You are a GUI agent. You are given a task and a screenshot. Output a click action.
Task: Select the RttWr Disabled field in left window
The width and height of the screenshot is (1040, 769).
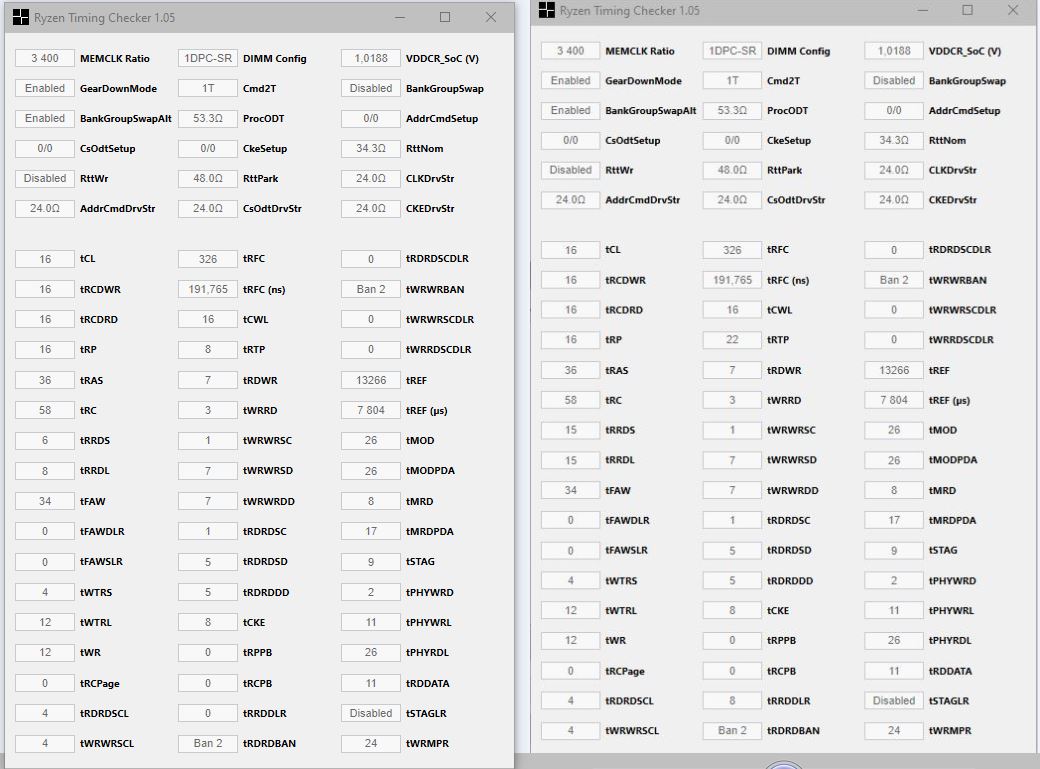point(45,178)
